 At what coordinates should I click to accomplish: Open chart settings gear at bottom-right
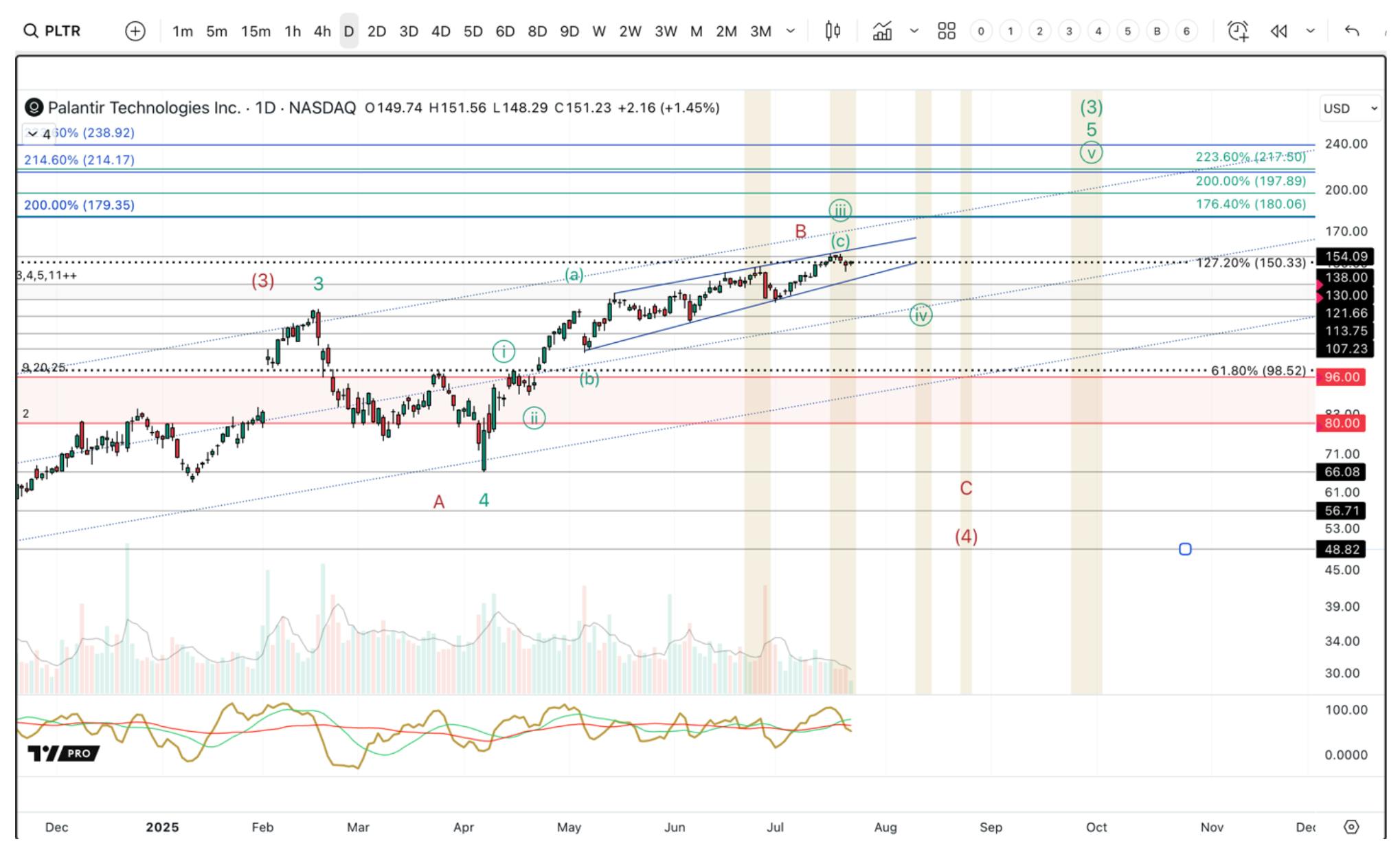point(1351,827)
